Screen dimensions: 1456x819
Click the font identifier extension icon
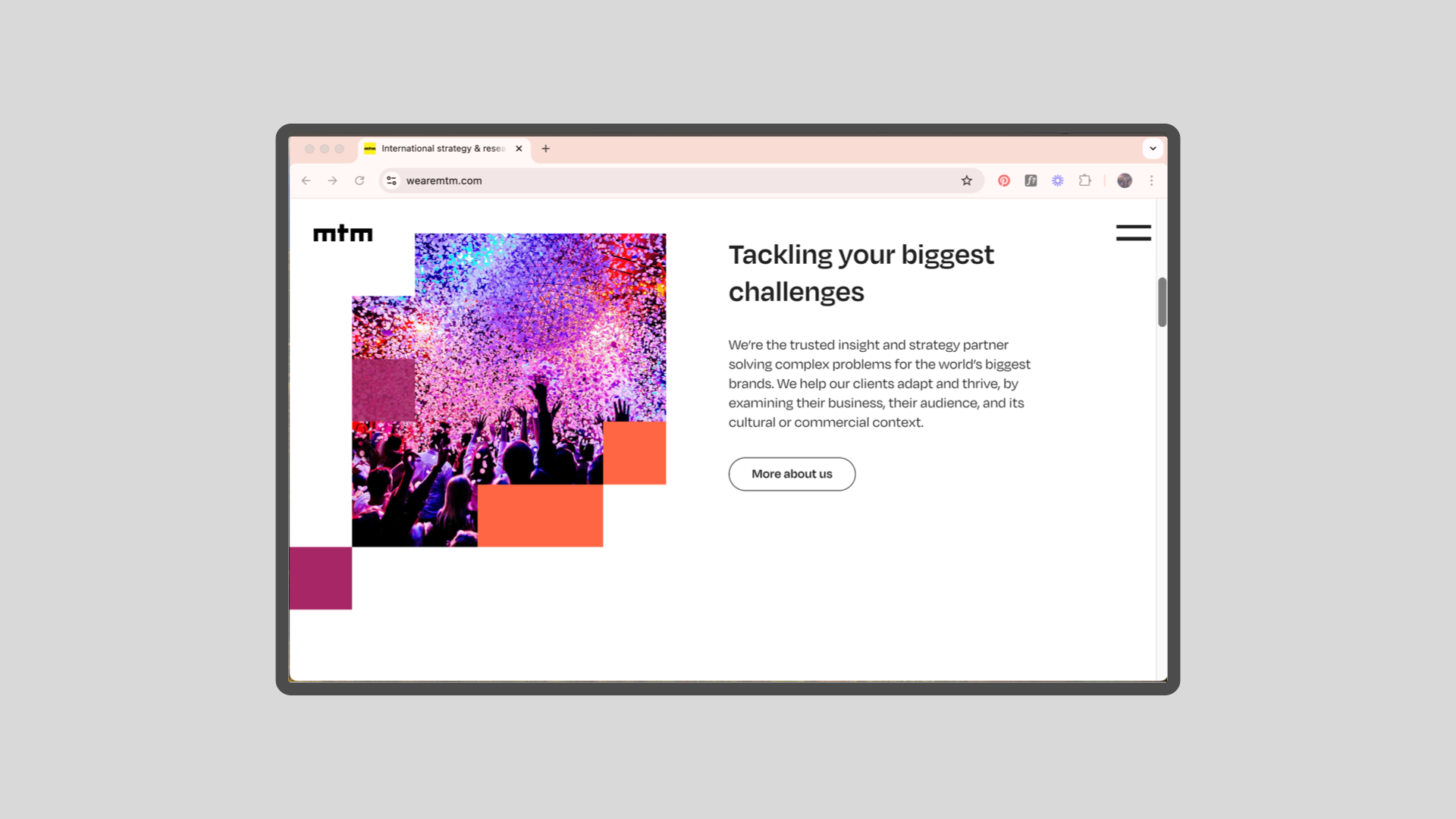click(x=1031, y=180)
